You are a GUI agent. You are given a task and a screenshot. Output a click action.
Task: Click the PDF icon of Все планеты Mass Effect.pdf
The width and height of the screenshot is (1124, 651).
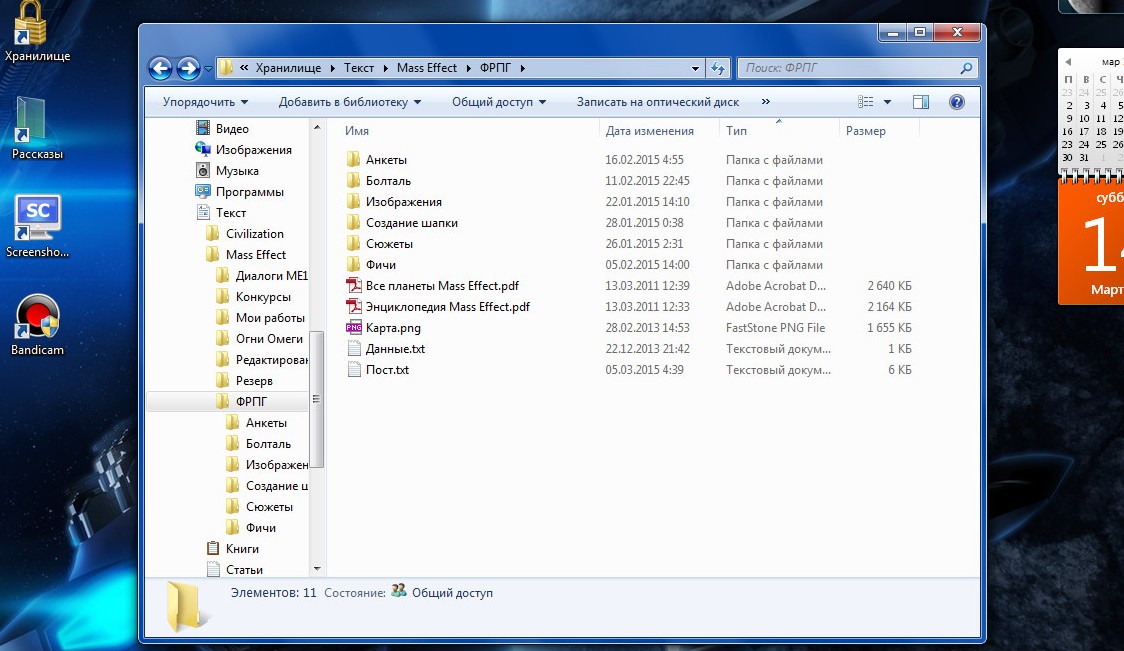tap(353, 285)
